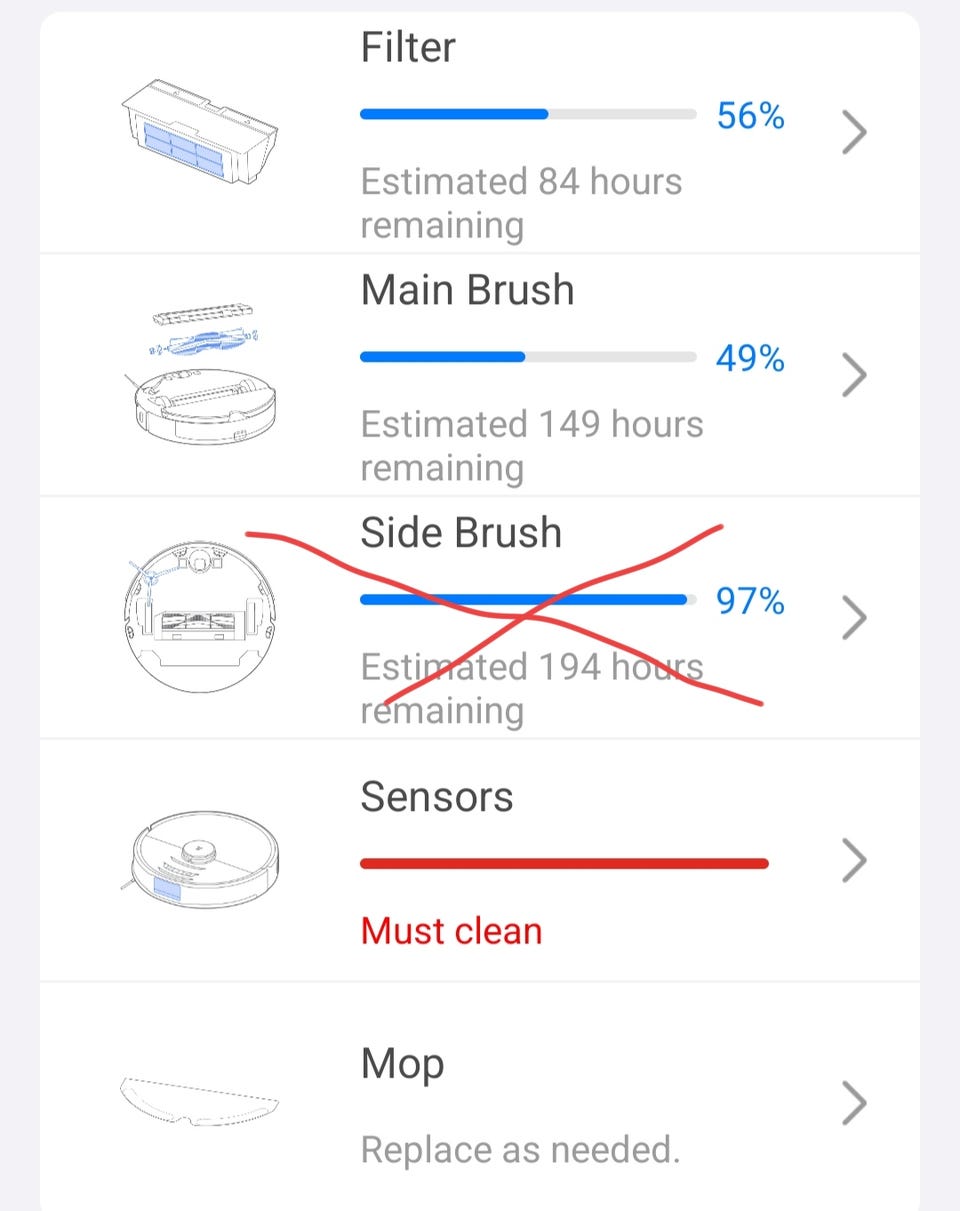Select the Filter list item title

(x=408, y=48)
